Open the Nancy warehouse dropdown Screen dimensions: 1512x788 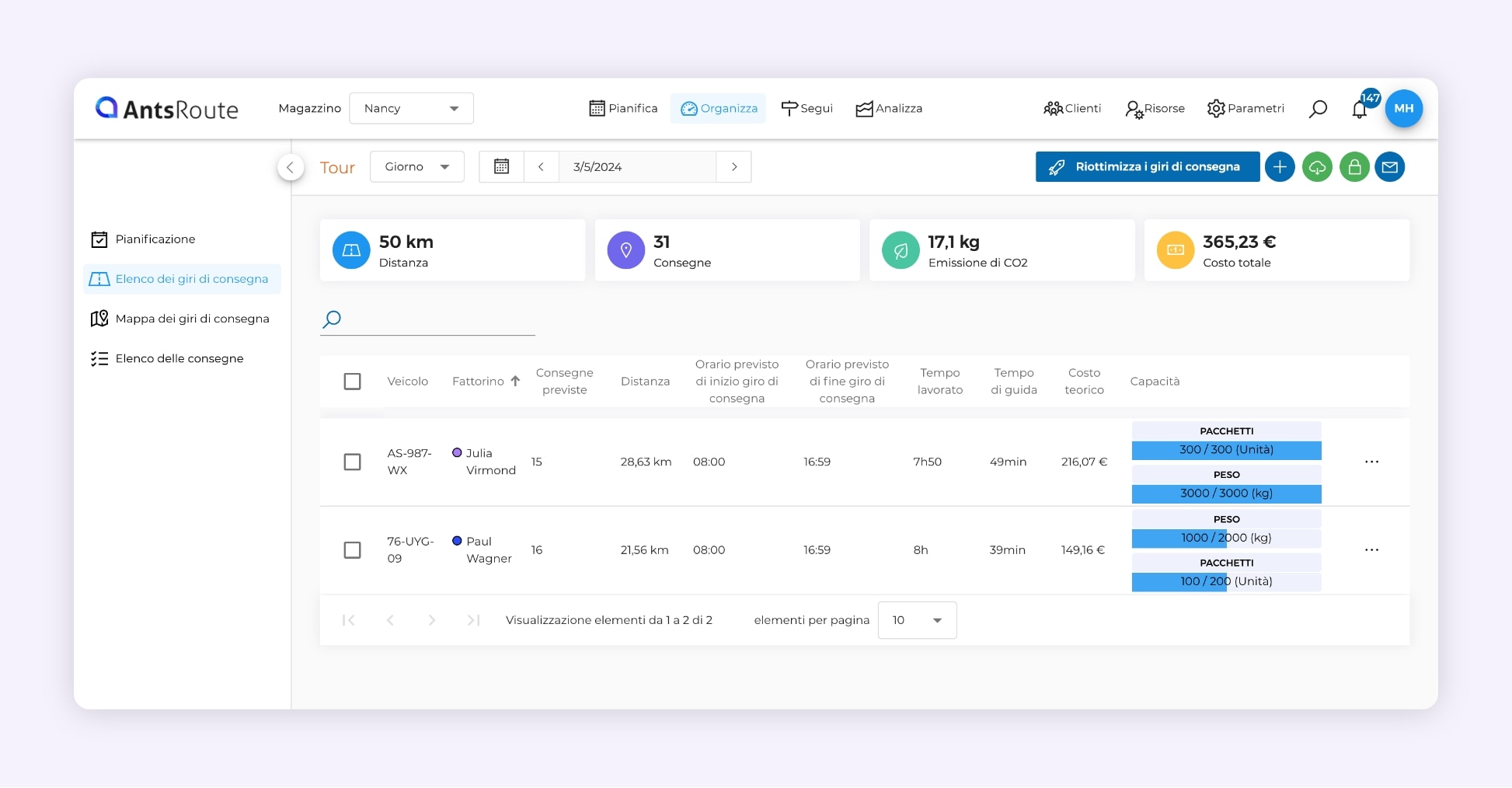(411, 108)
